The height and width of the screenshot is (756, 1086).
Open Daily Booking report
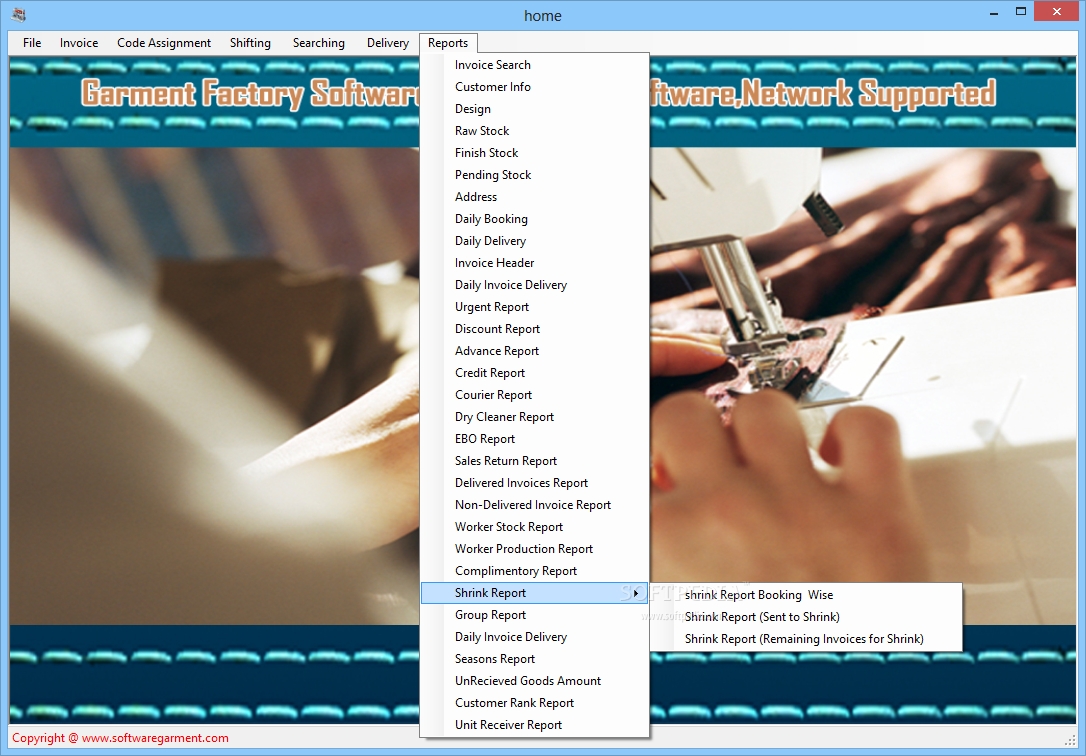point(535,219)
